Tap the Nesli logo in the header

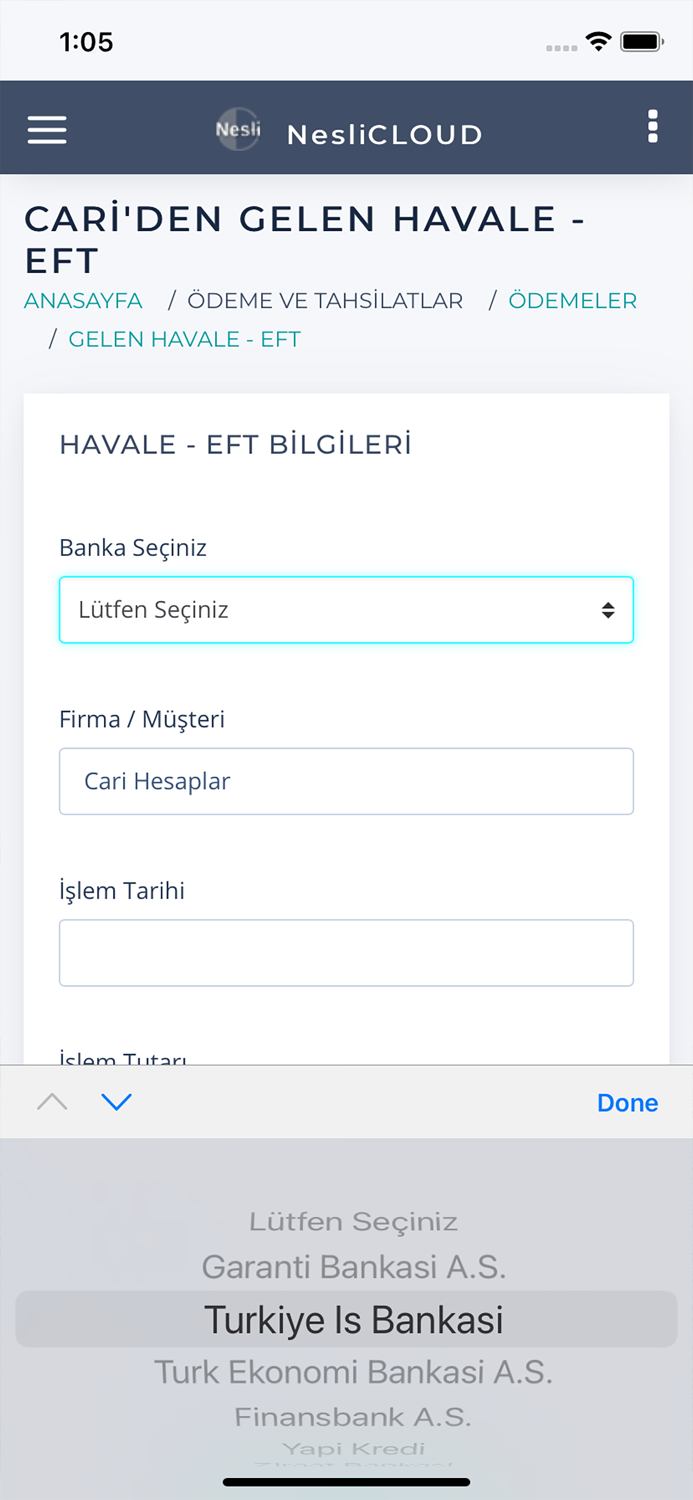pyautogui.click(x=237, y=129)
